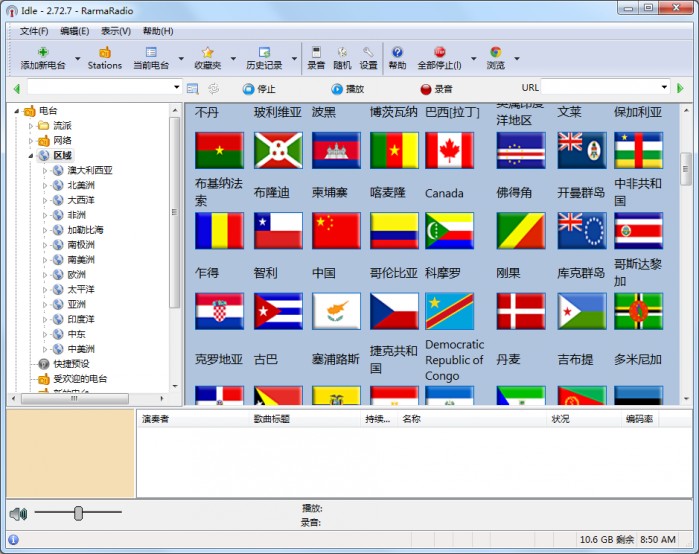Image resolution: width=699 pixels, height=554 pixels.
Task: Select 快捷预设 tree item
Action: (x=71, y=364)
